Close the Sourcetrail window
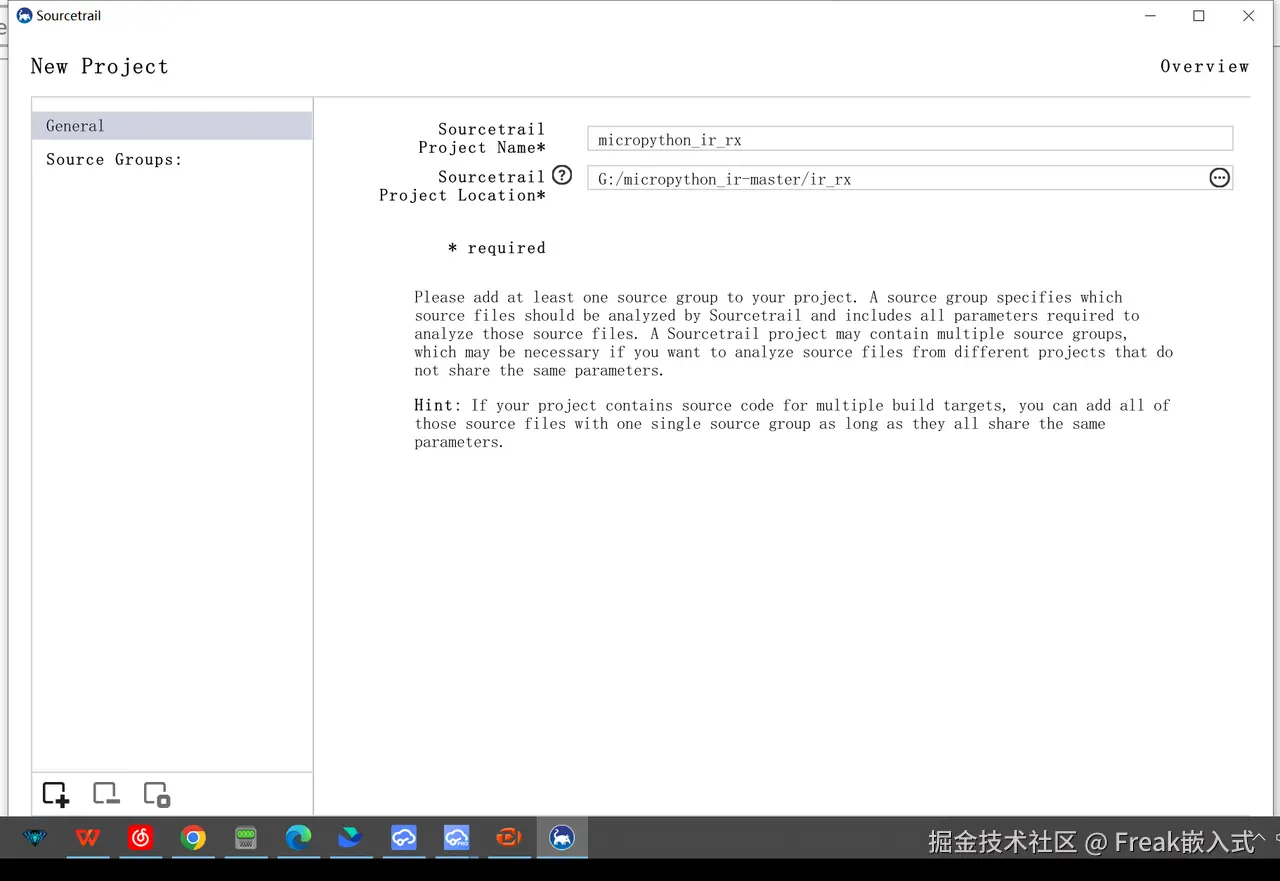This screenshot has height=881, width=1280. pos(1249,16)
